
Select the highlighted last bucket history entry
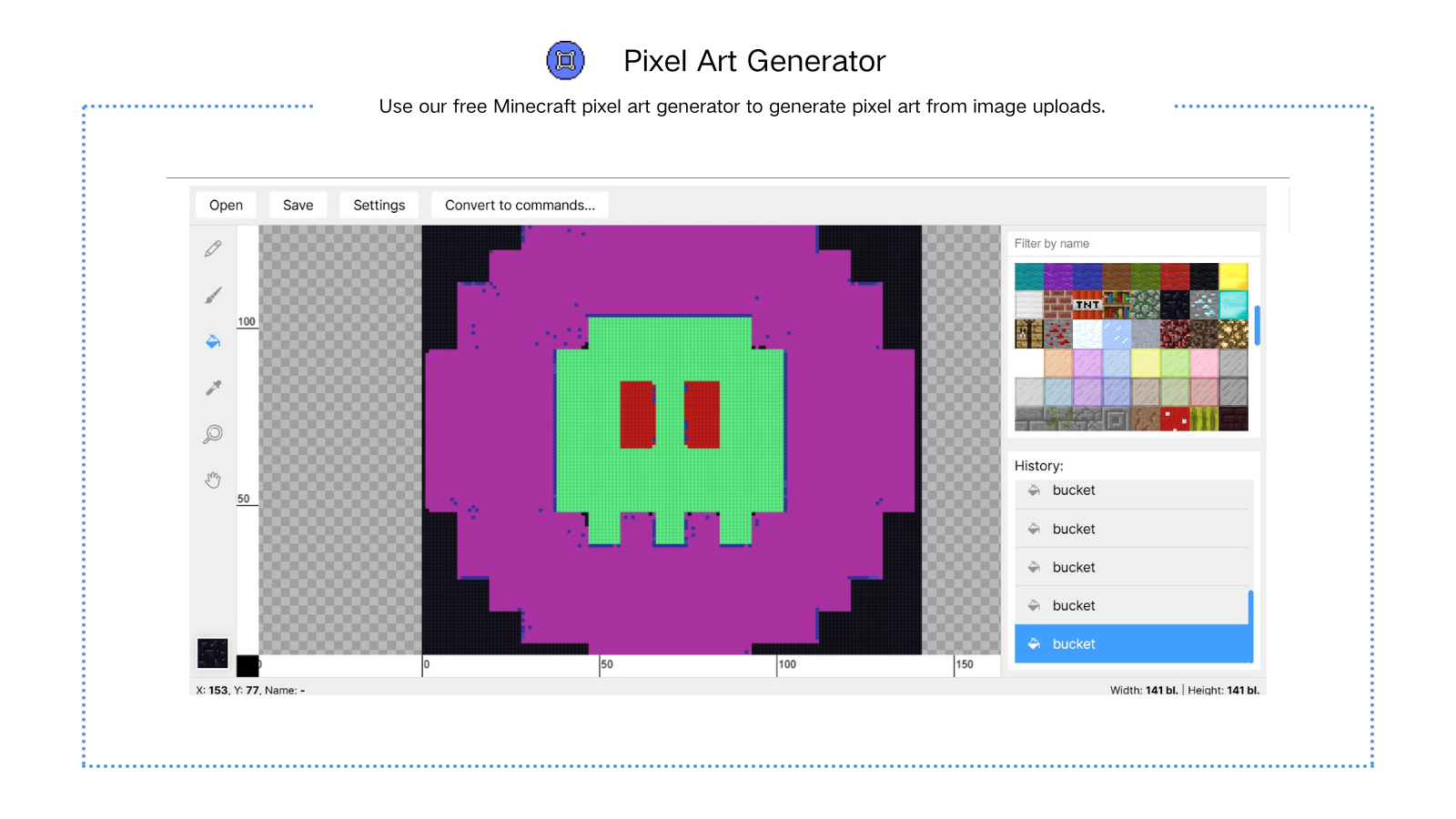click(1133, 643)
